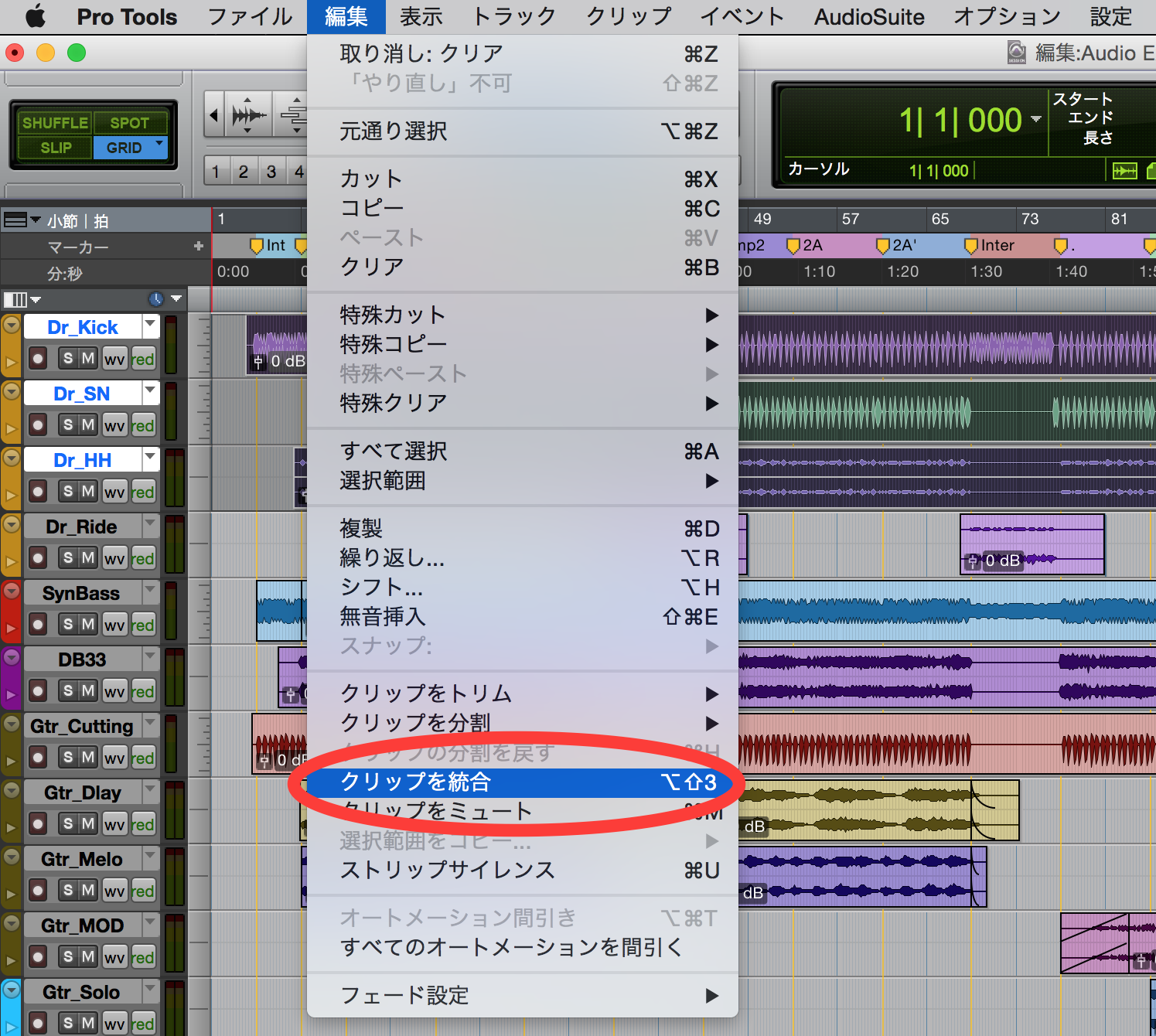Screen dimensions: 1156x1036
Task: Select the Gtr_MOD track name
Action: click(83, 925)
